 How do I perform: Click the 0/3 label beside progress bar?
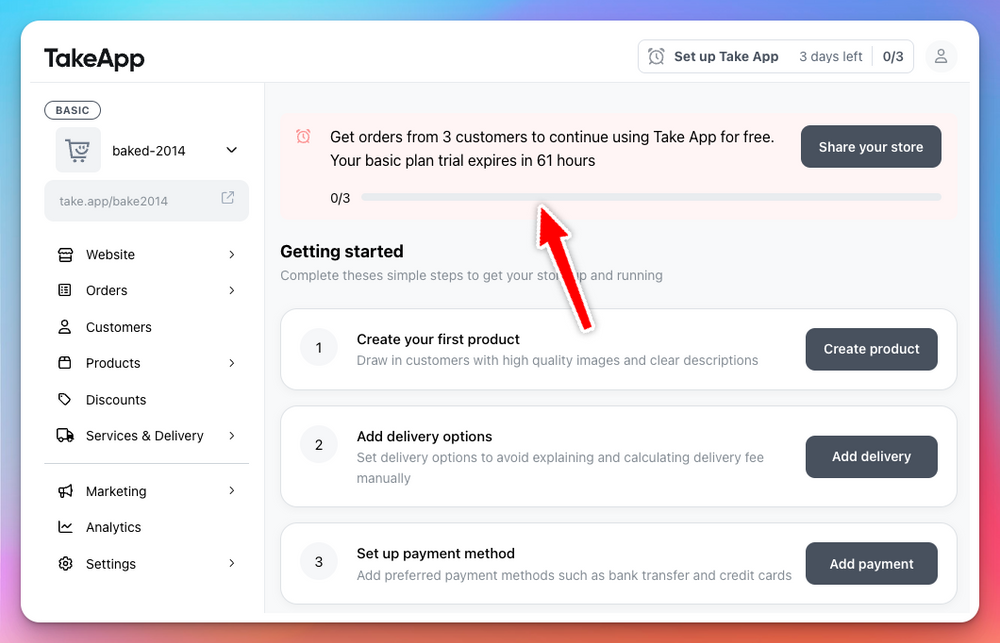point(340,198)
